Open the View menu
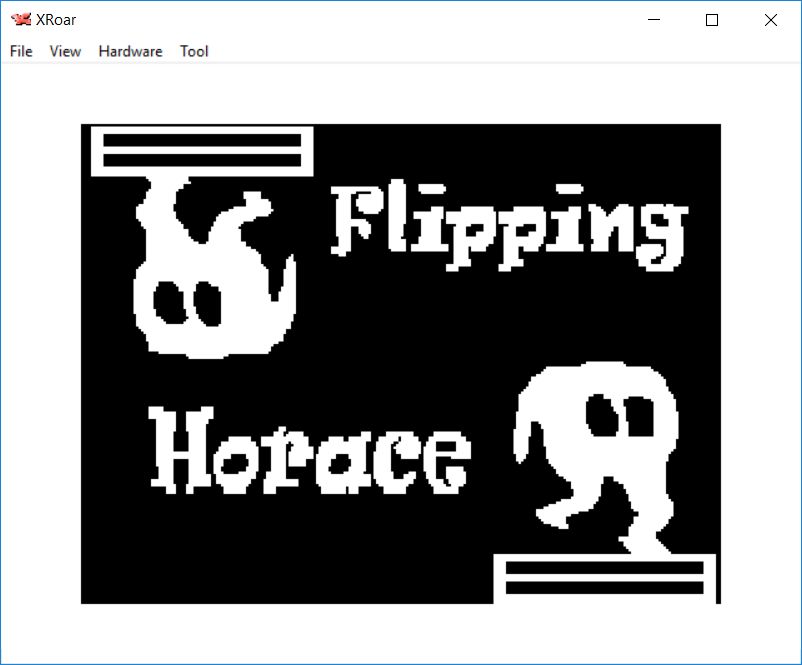Image resolution: width=802 pixels, height=665 pixels. [65, 51]
